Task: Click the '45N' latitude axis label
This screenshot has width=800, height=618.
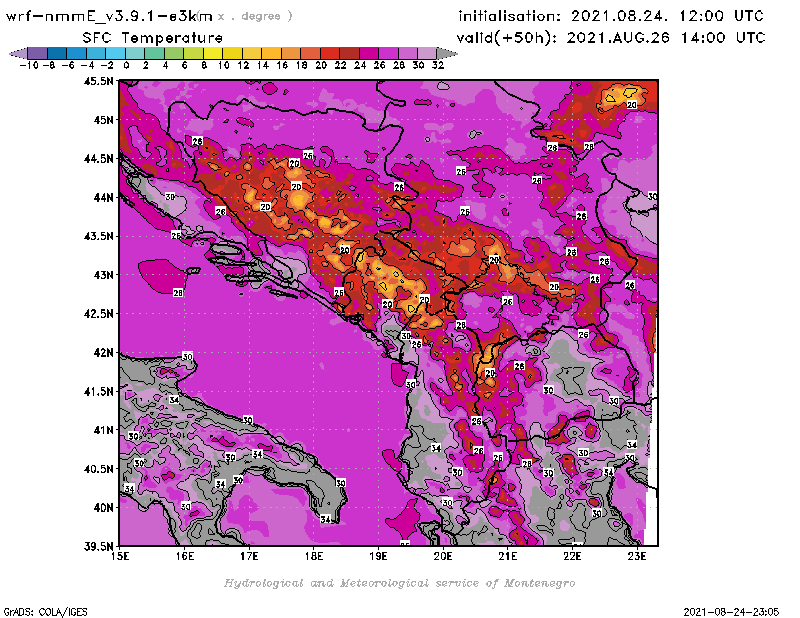Action: 104,119
